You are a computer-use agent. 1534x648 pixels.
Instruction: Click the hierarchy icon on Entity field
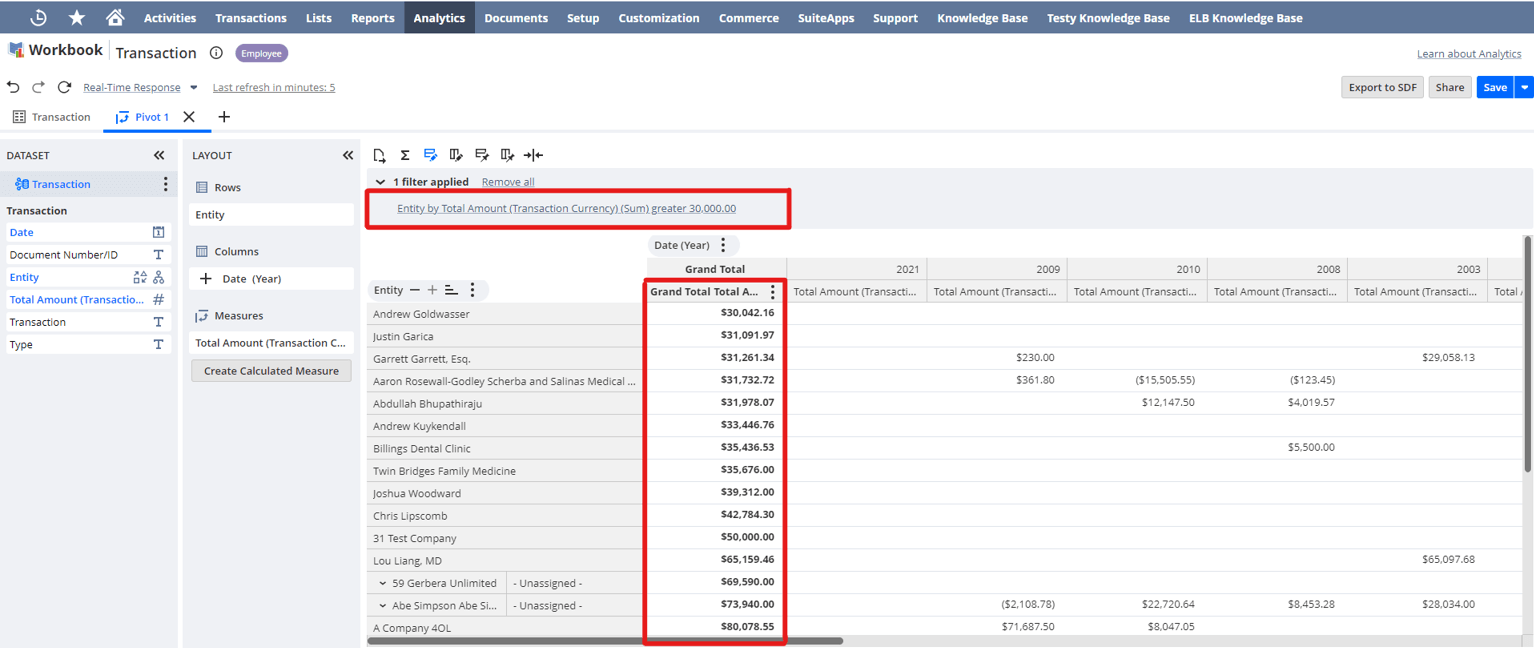[158, 277]
